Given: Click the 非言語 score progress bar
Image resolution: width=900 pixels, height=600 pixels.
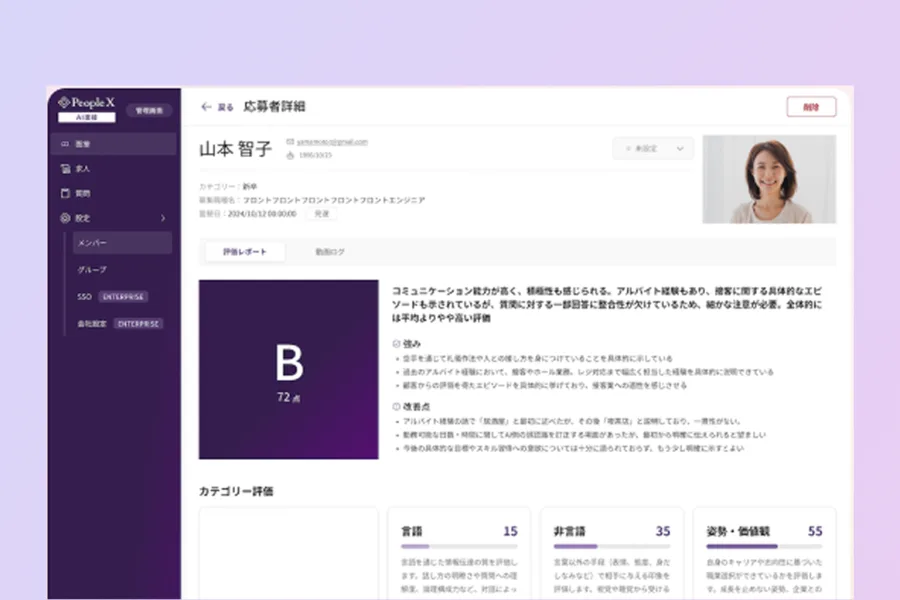Looking at the screenshot, I should click(x=612, y=546).
